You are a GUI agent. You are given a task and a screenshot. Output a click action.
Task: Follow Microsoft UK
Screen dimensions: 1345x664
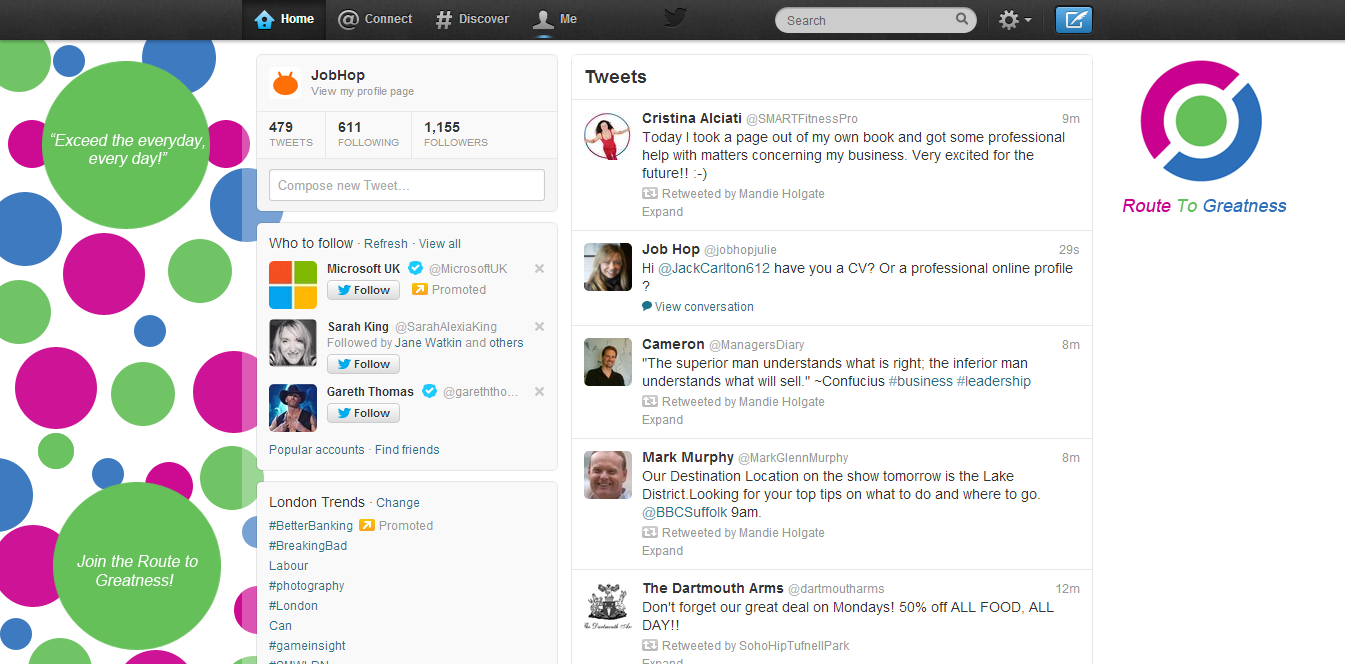tap(363, 290)
